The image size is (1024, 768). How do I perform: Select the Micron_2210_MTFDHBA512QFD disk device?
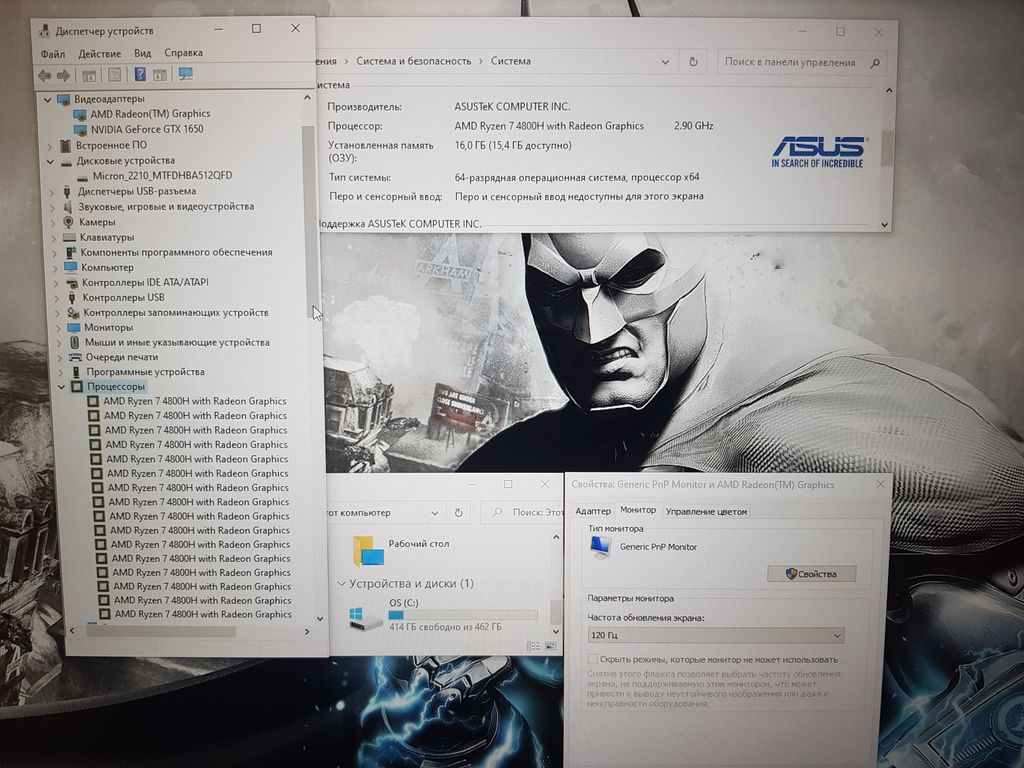click(x=162, y=176)
